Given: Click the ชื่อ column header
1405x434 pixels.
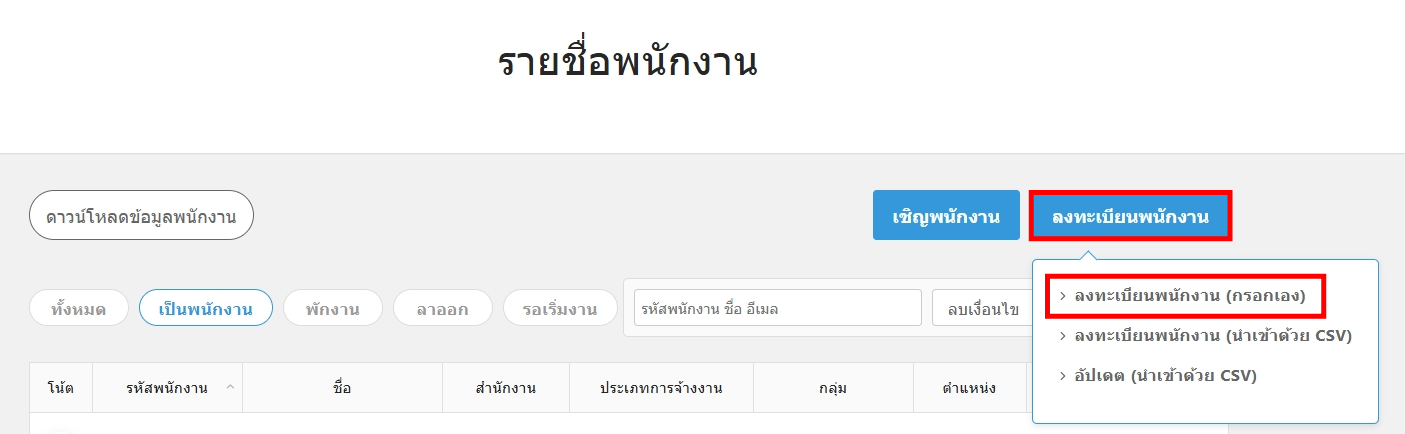Looking at the screenshot, I should pyautogui.click(x=342, y=388).
